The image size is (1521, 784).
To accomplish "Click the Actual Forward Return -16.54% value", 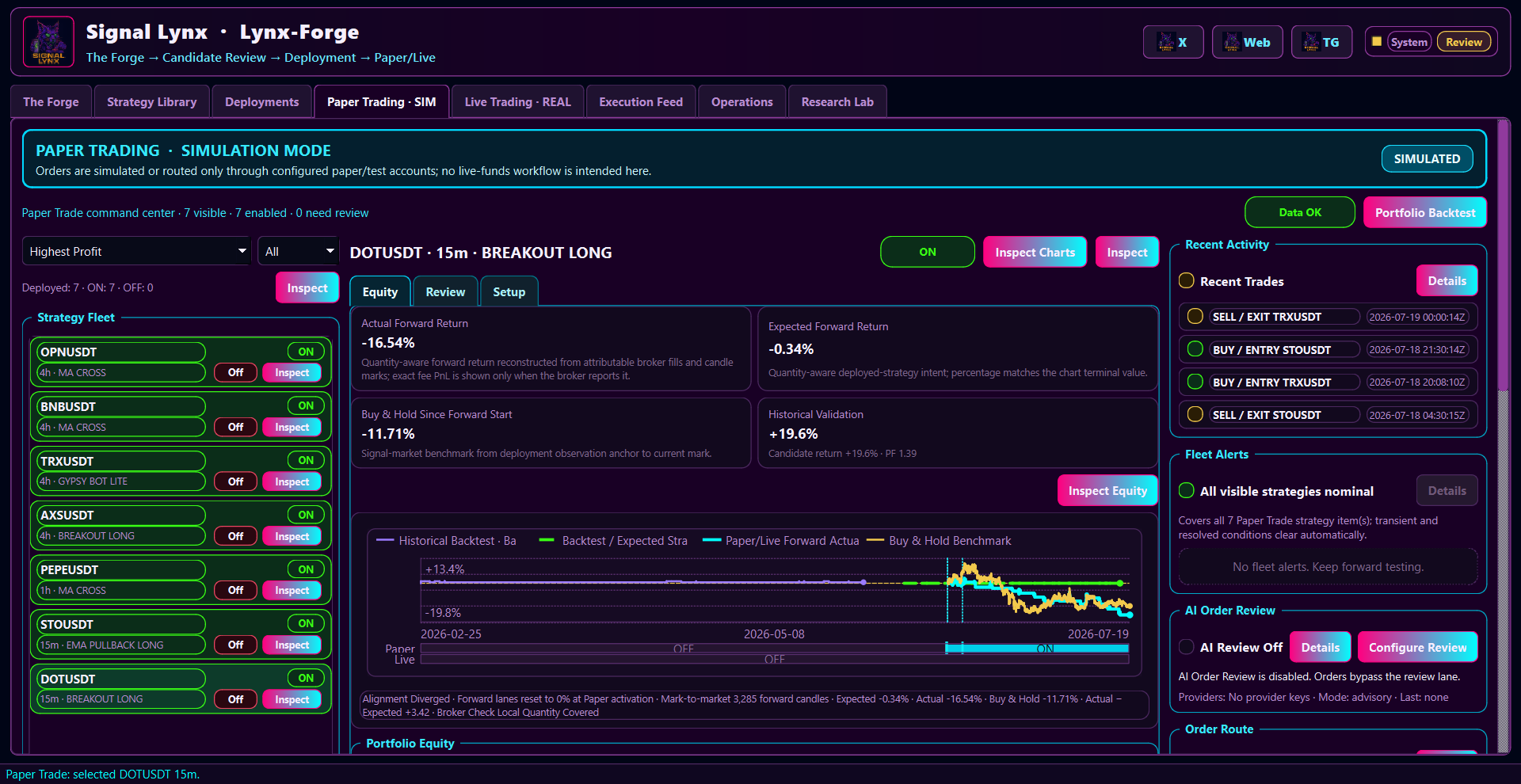I will click(388, 342).
